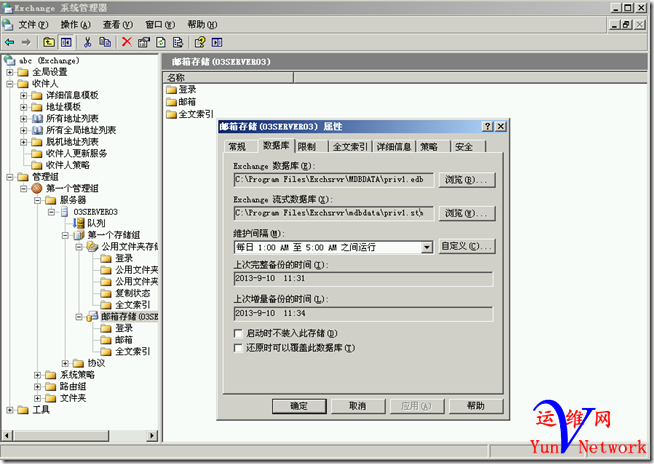Click tree pane scroll left arrow
This screenshot has height=464, width=654.
click(7, 436)
